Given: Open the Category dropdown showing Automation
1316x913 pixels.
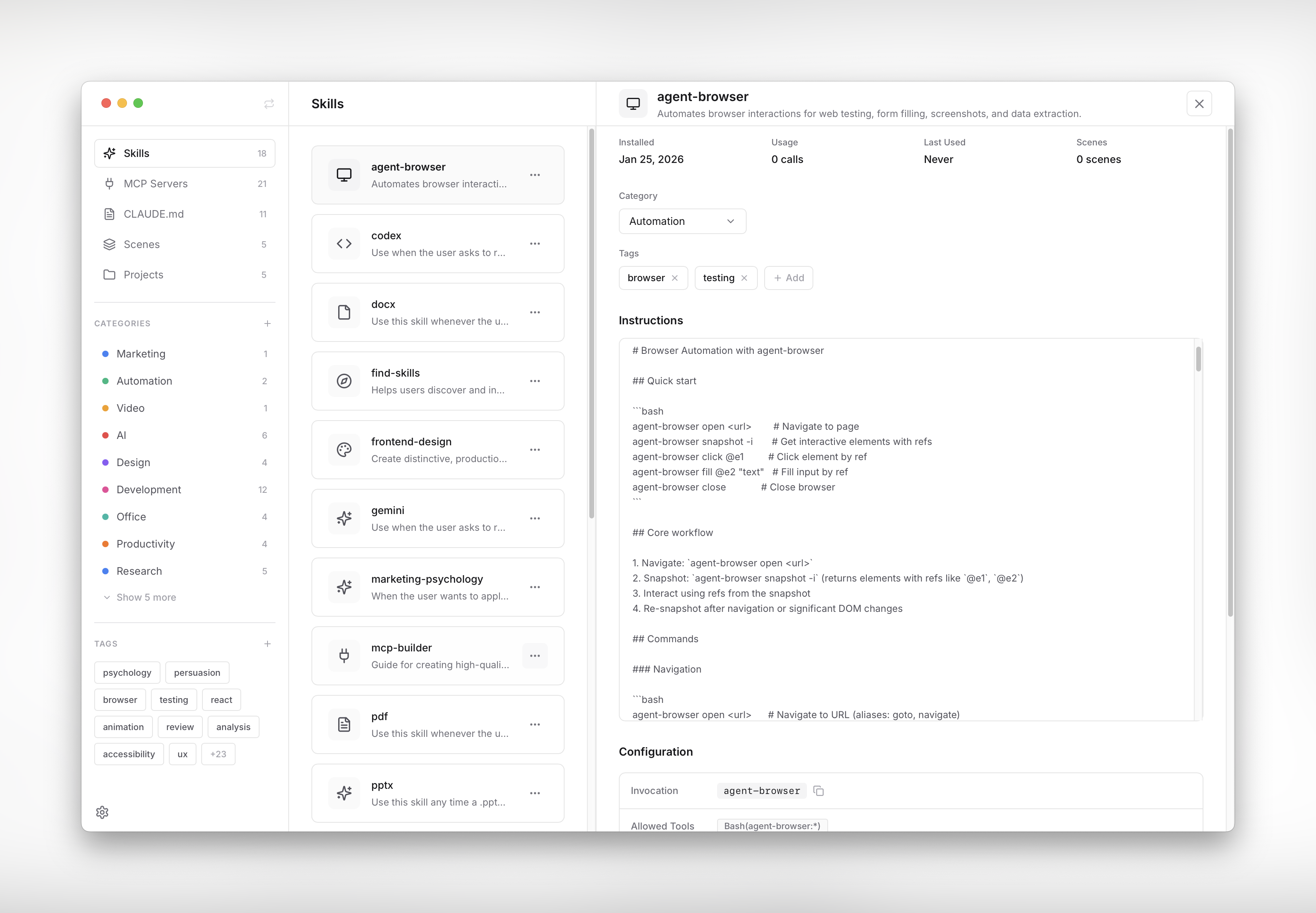Looking at the screenshot, I should pyautogui.click(x=682, y=221).
